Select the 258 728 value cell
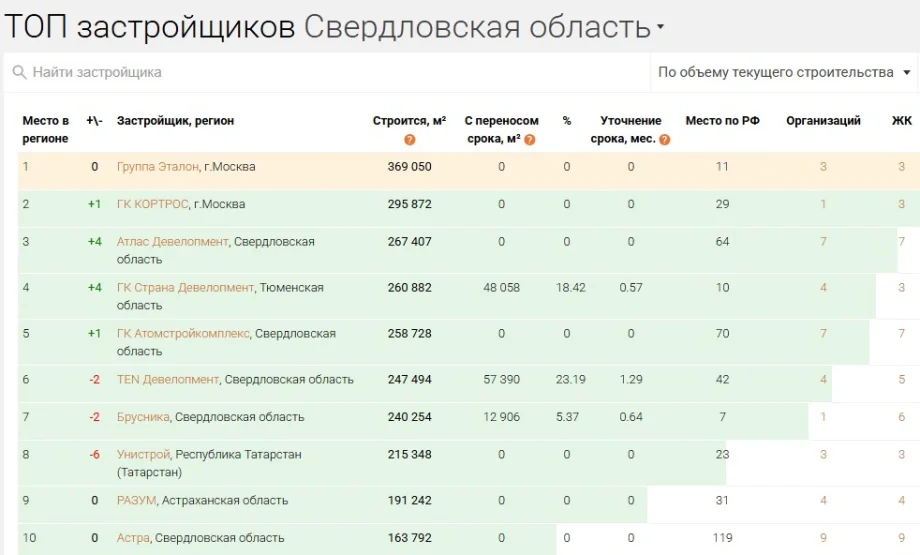The height and width of the screenshot is (555, 920). (410, 333)
